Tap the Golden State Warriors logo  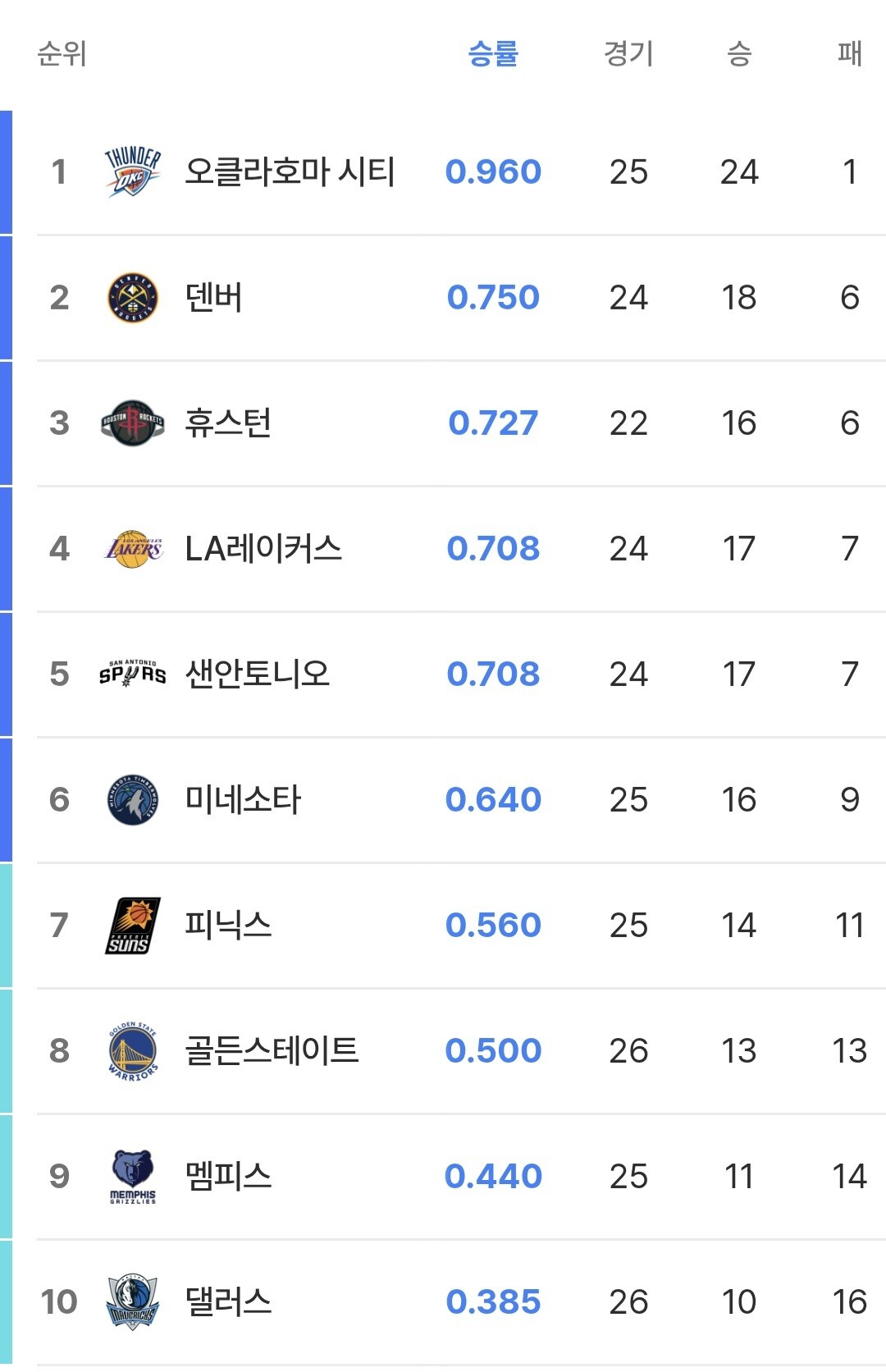coord(132,1051)
